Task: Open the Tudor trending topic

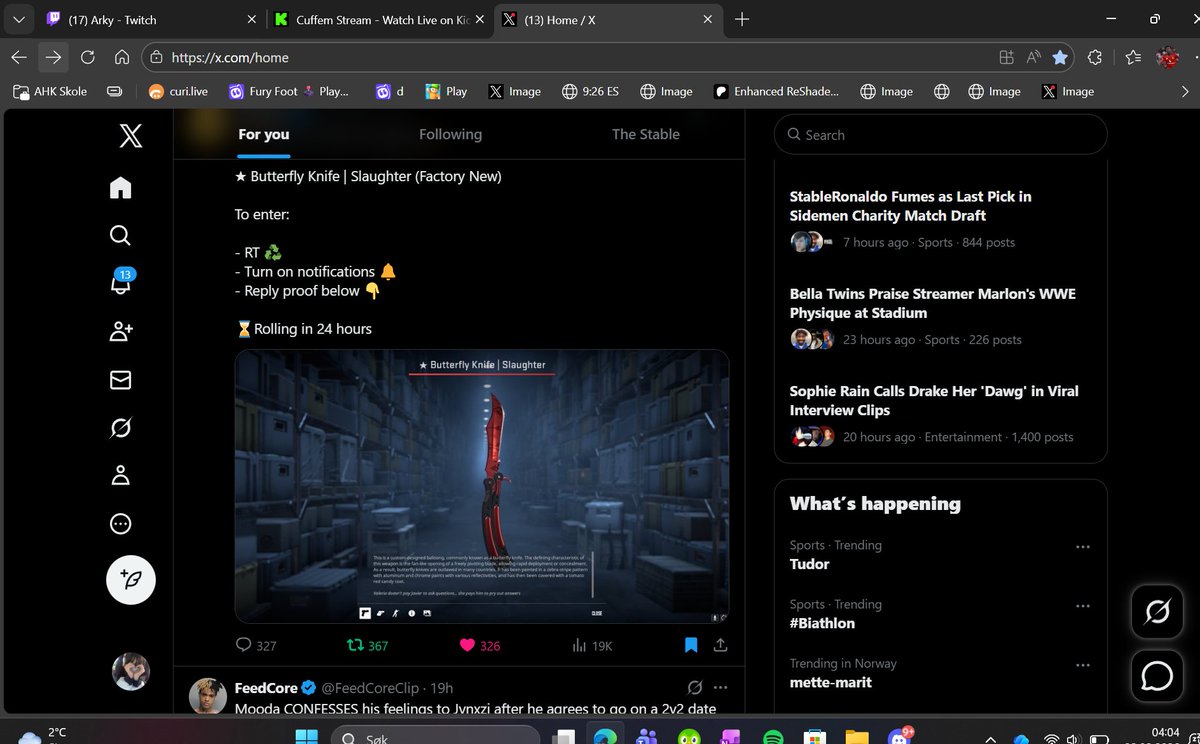Action: pos(810,564)
